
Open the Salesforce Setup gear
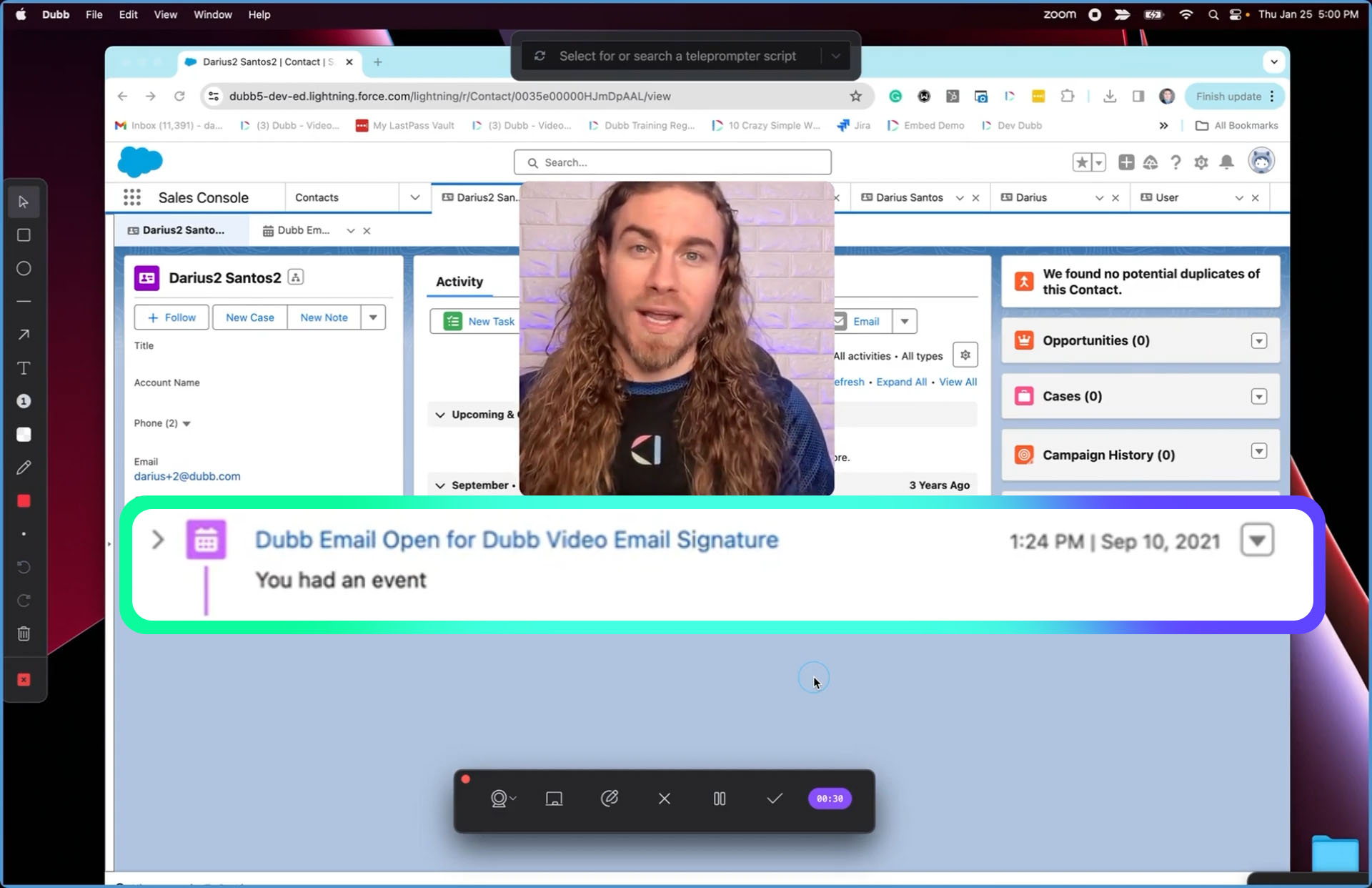click(1201, 162)
